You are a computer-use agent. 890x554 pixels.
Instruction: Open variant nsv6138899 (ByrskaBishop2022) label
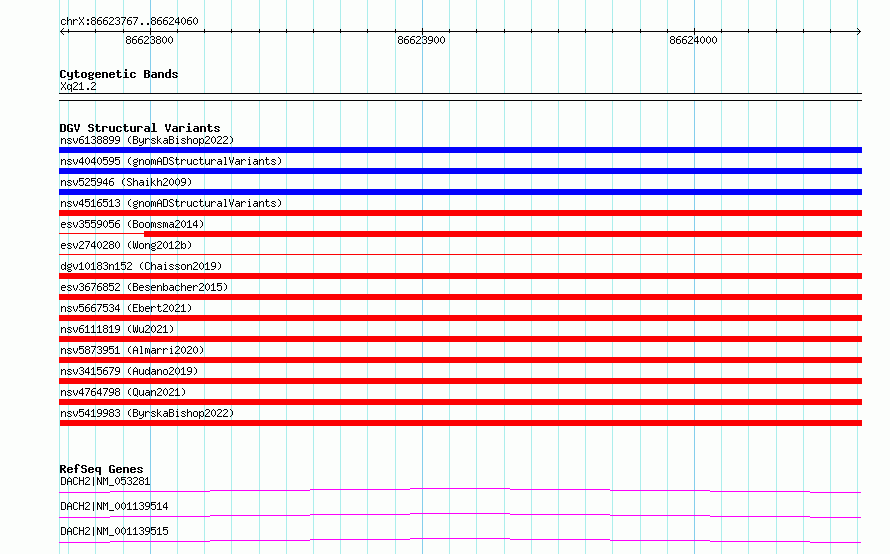coord(147,140)
